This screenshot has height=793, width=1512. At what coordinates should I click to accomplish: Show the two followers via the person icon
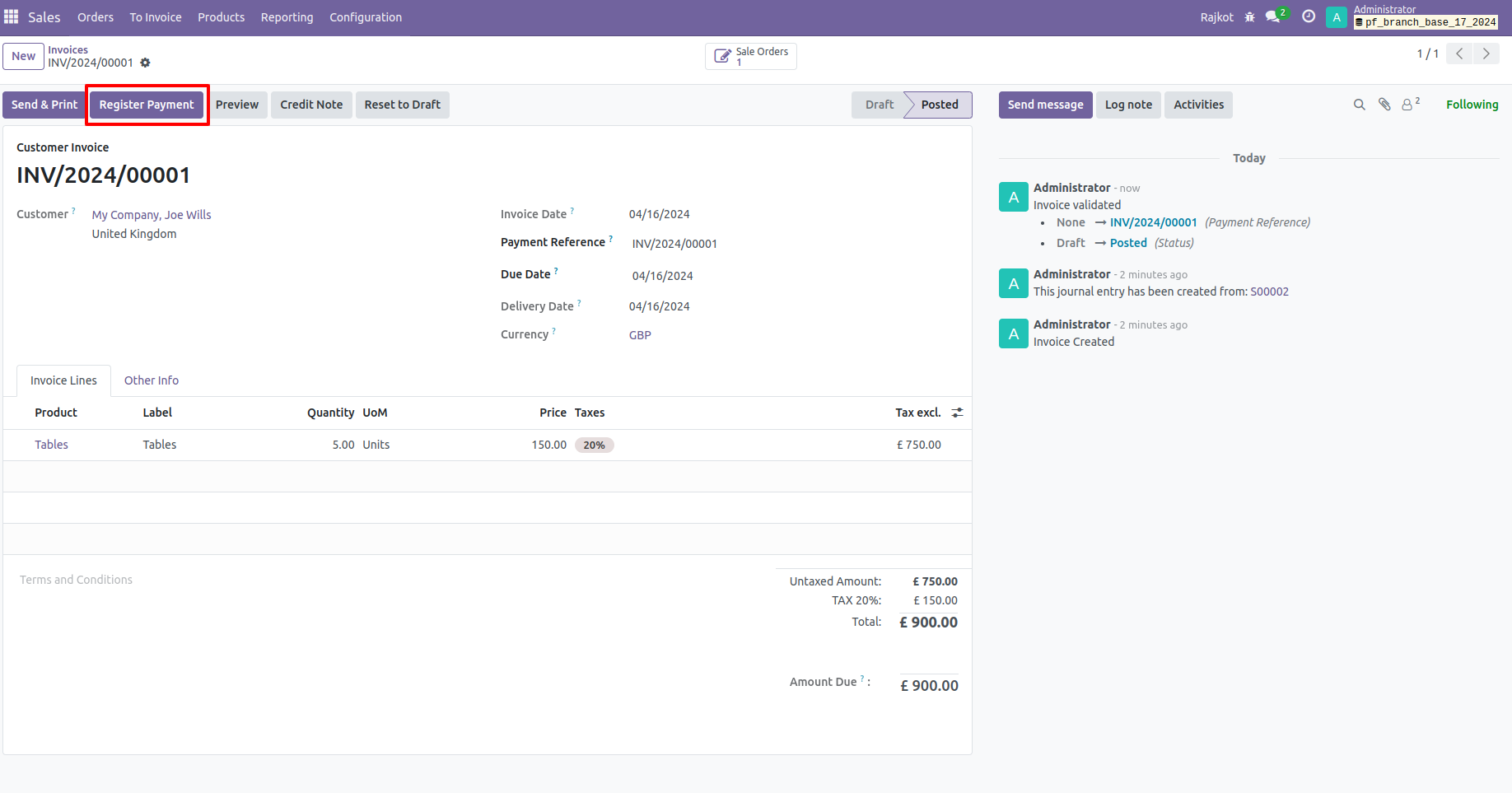1408,105
